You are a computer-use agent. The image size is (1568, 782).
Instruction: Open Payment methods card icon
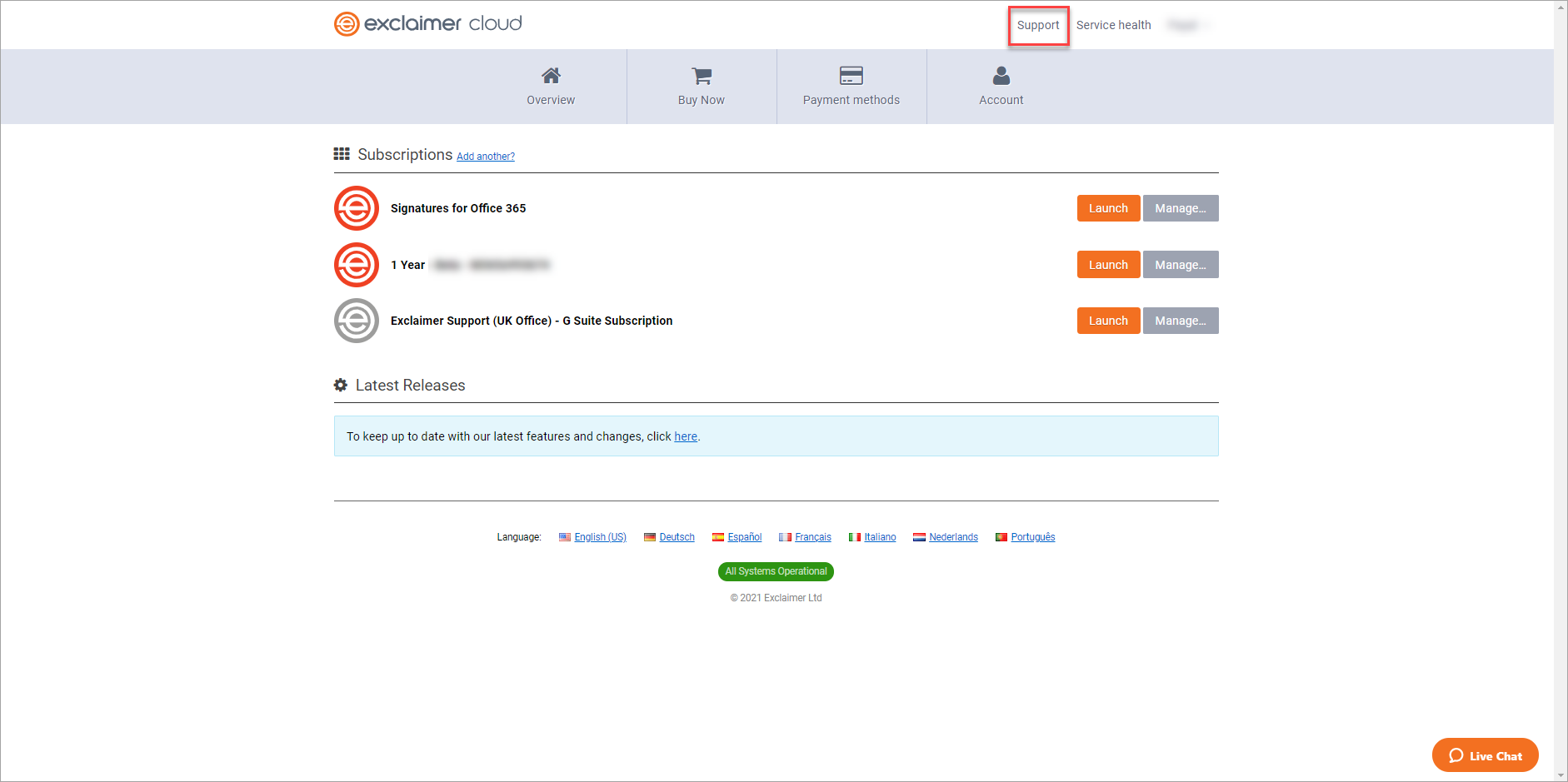pyautogui.click(x=851, y=76)
